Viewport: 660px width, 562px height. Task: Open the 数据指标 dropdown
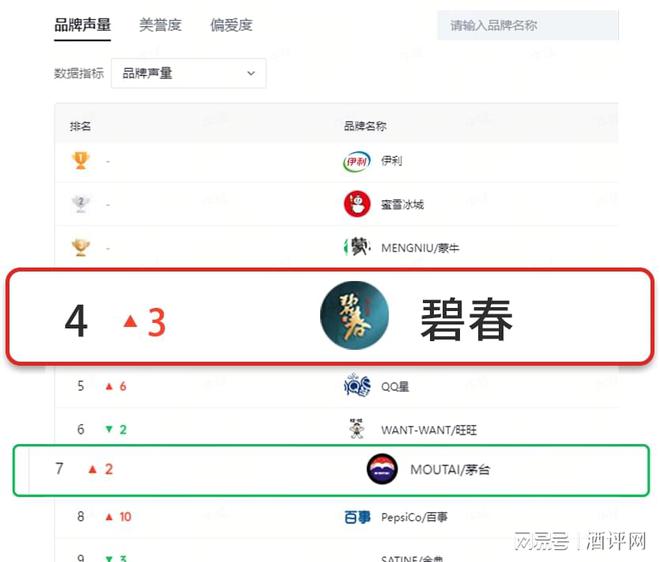tap(189, 73)
